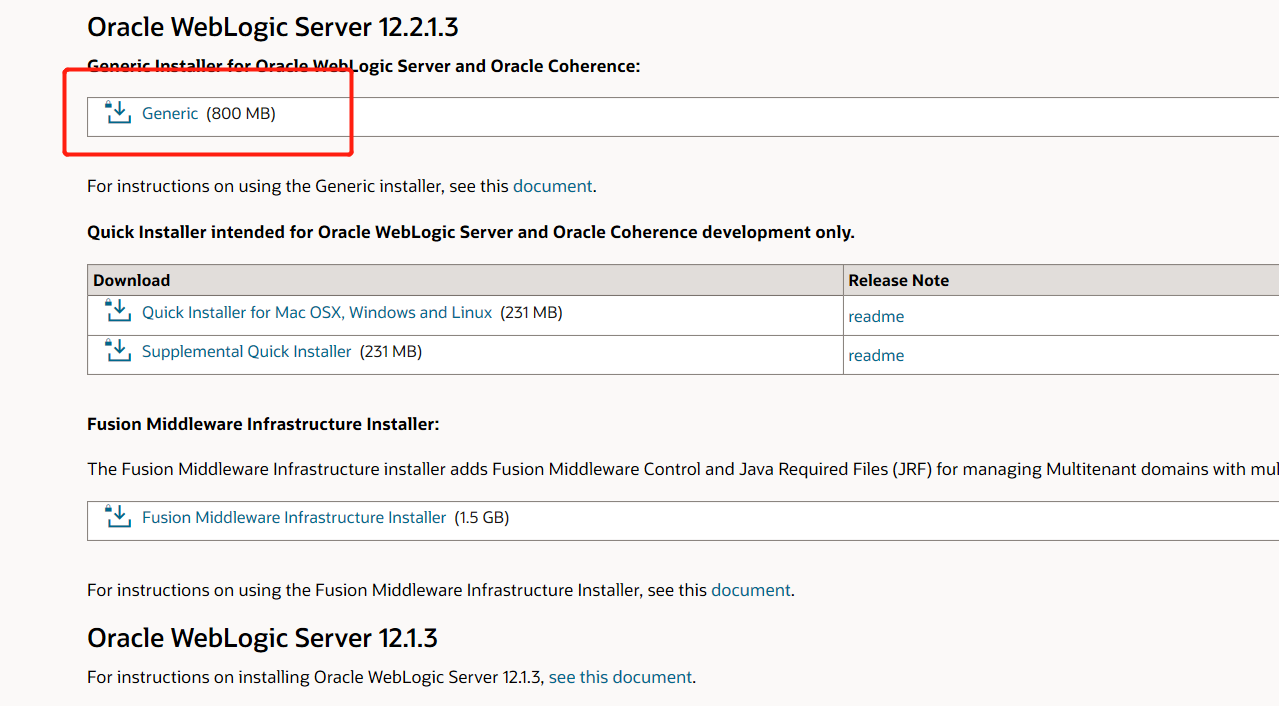The width and height of the screenshot is (1279, 706).
Task: Open the document link for Generic installer instructions
Action: click(553, 186)
